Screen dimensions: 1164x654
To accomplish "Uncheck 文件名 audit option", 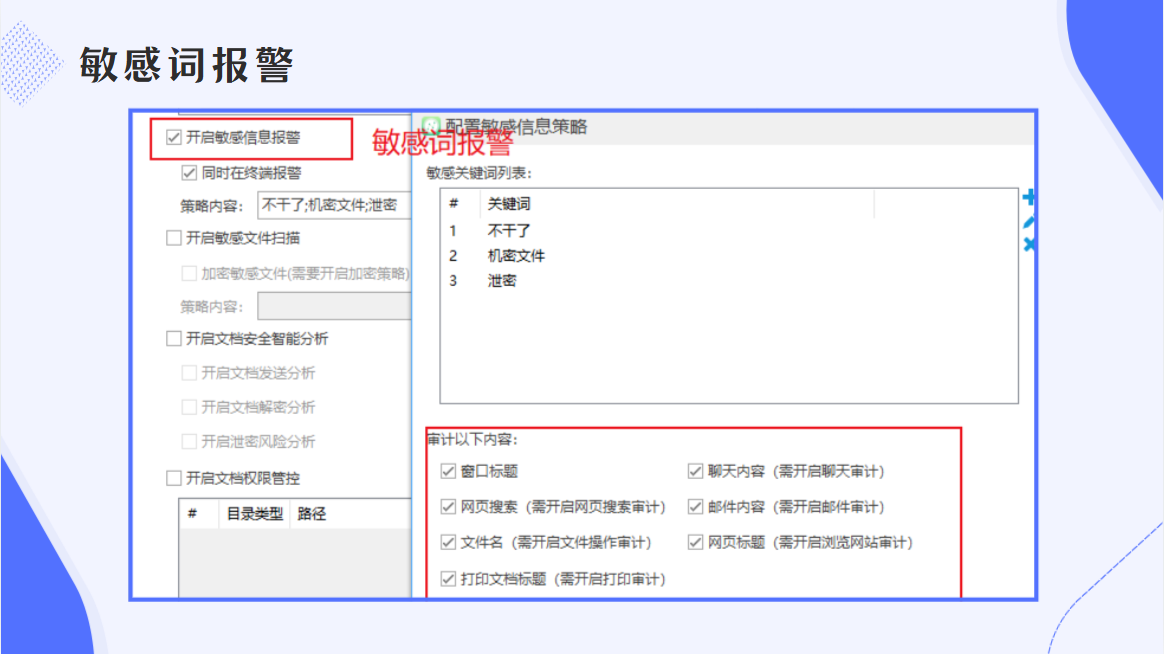I will [448, 542].
